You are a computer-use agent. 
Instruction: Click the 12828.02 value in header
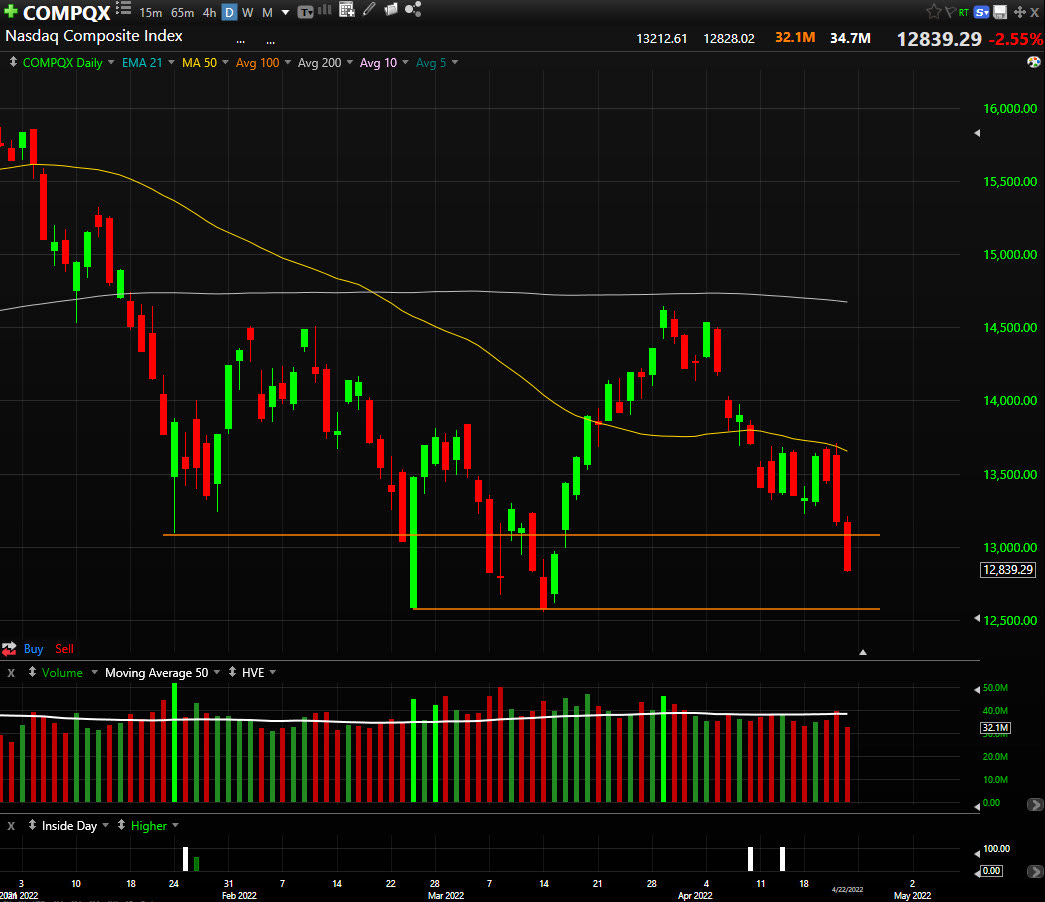click(729, 39)
